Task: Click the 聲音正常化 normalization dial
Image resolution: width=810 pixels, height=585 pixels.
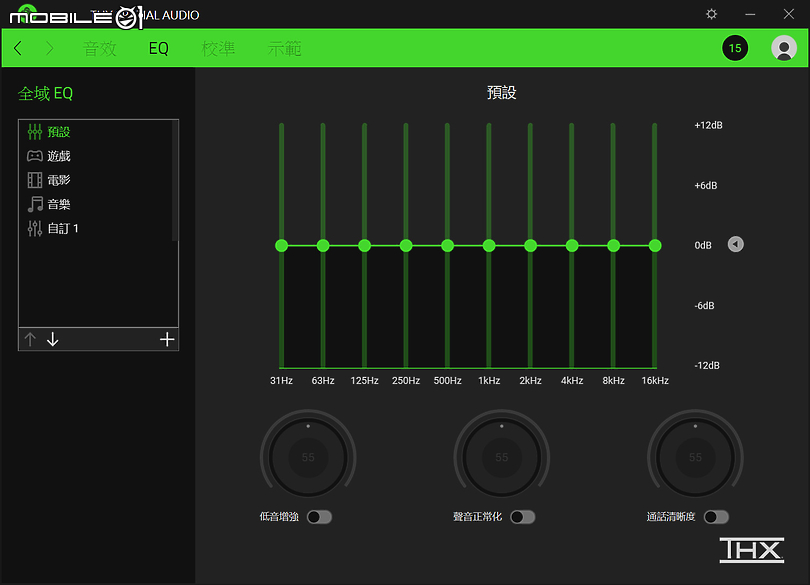Action: click(502, 457)
